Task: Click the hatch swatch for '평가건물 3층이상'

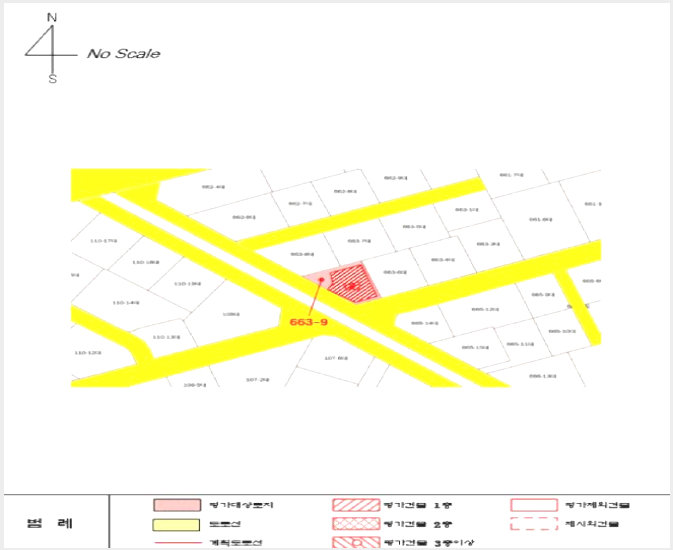Action: point(356,542)
